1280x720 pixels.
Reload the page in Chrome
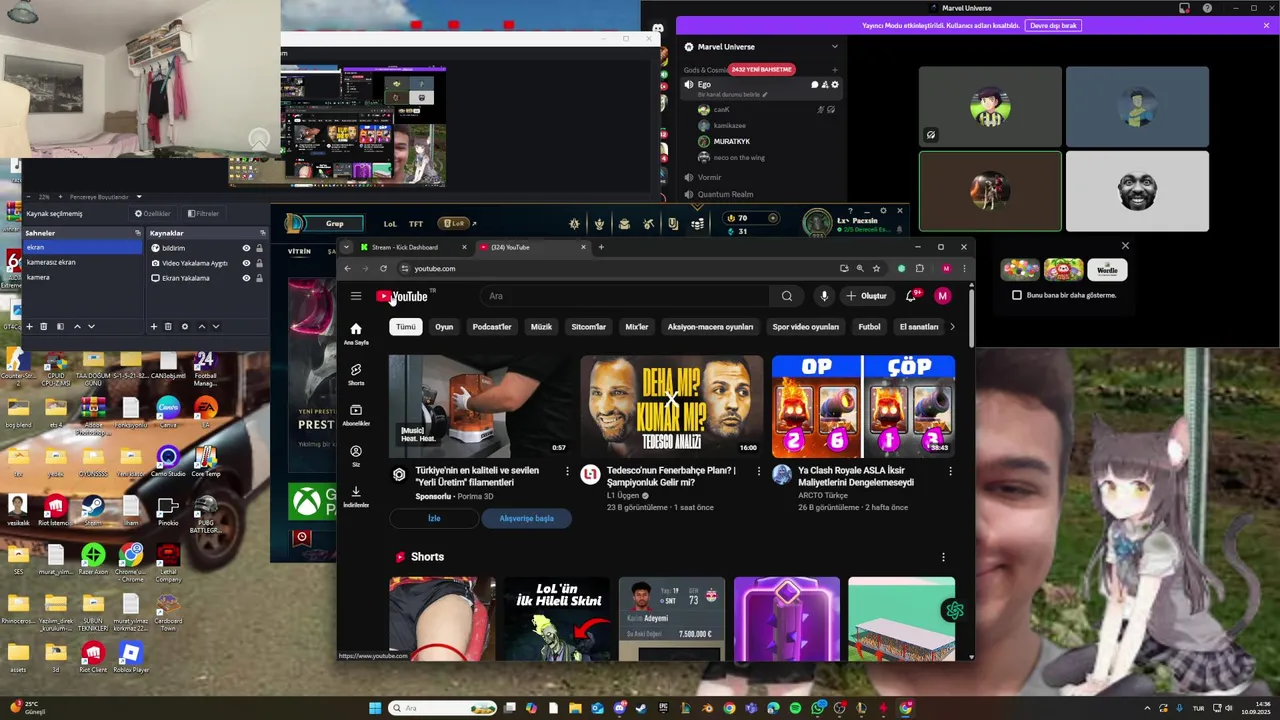pyautogui.click(x=383, y=268)
